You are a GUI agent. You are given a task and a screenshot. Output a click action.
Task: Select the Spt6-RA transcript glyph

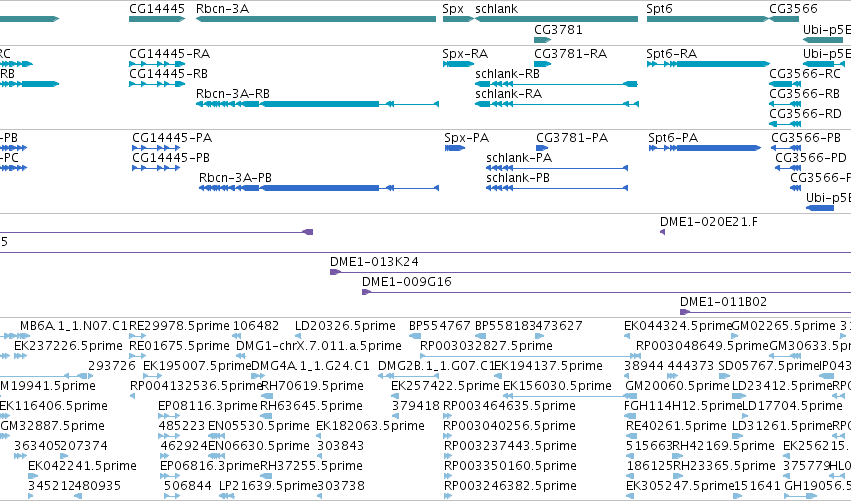(x=708, y=64)
